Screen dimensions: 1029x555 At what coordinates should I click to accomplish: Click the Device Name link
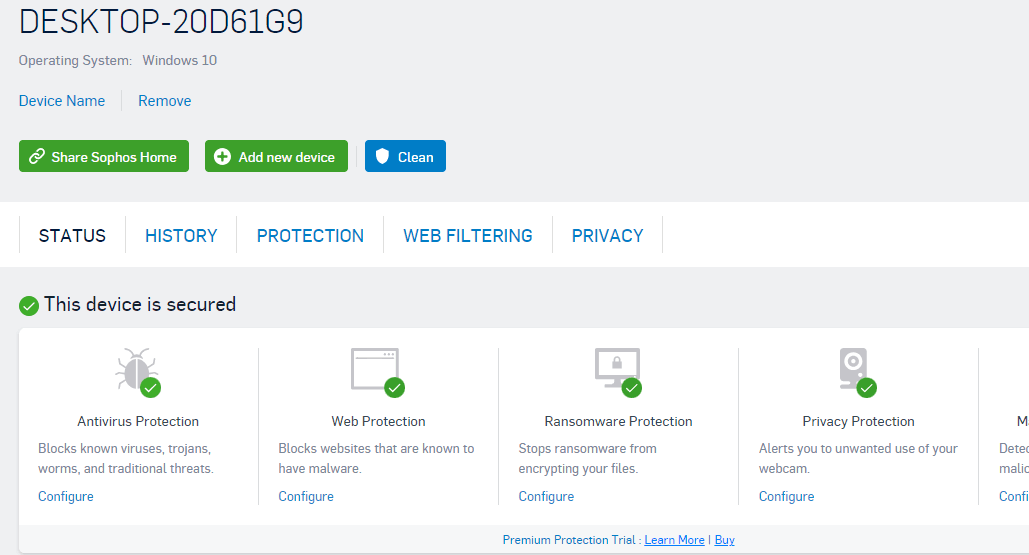[x=62, y=101]
